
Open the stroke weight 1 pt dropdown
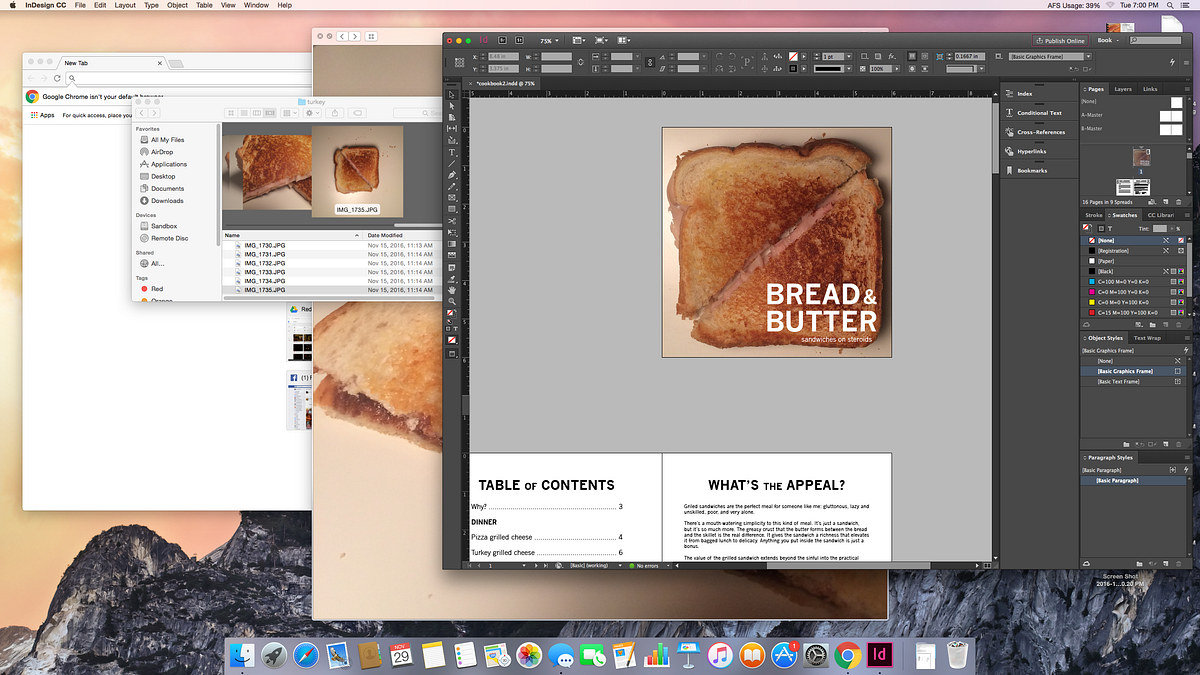point(848,56)
